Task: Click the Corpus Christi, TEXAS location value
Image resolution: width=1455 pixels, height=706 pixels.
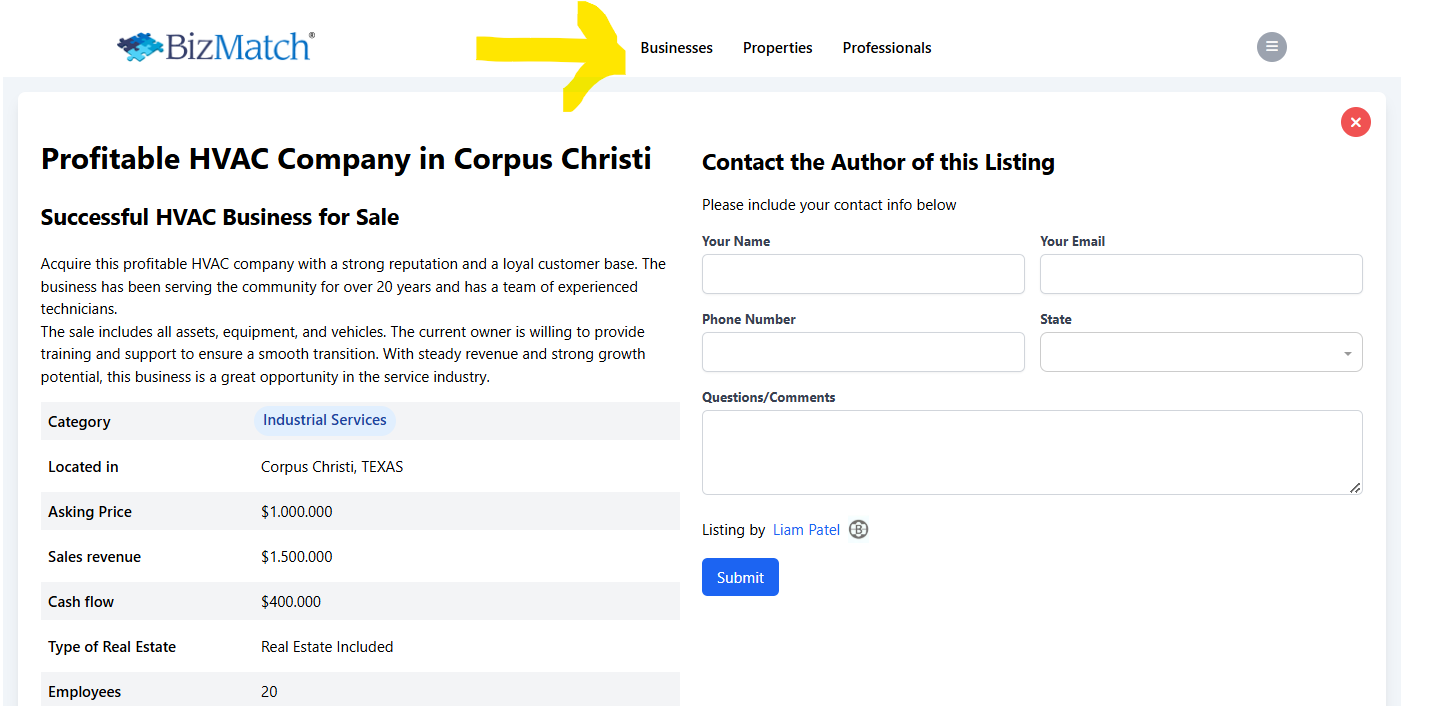Action: [332, 467]
